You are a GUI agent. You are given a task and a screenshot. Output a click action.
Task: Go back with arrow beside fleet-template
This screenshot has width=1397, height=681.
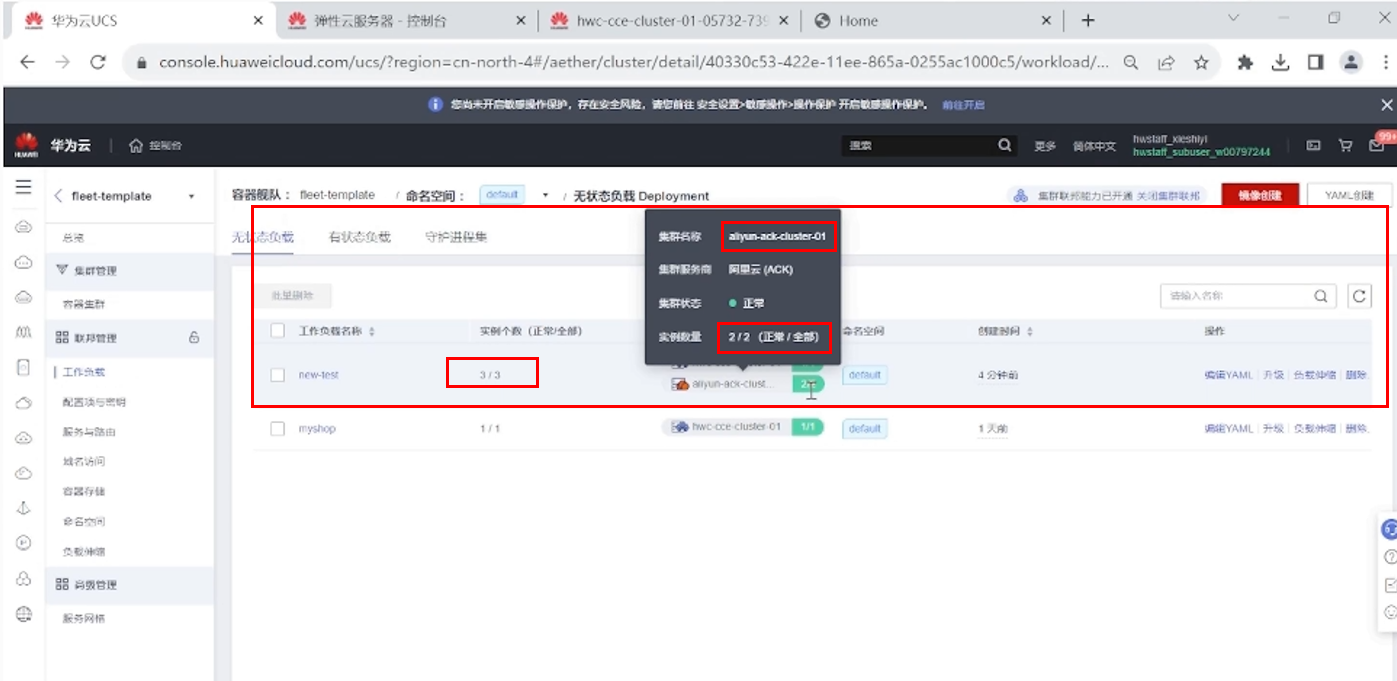[x=58, y=196]
